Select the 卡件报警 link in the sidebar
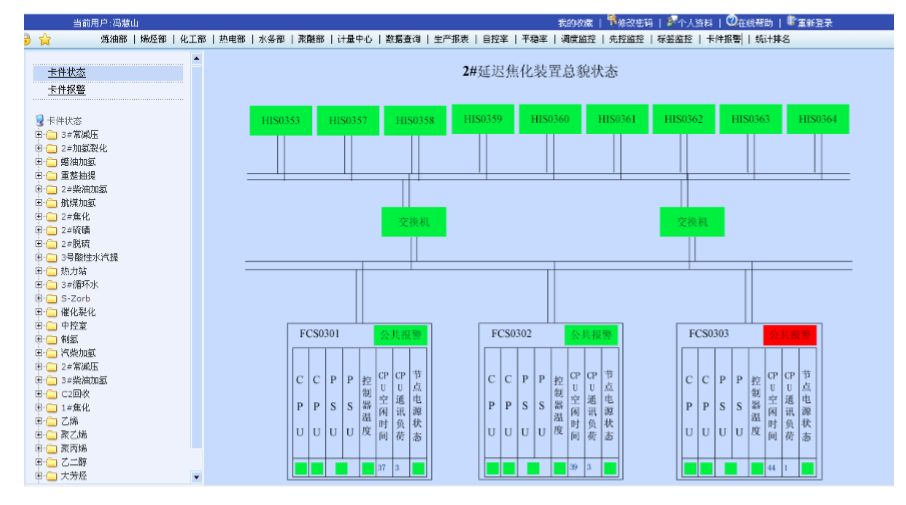 66,90
